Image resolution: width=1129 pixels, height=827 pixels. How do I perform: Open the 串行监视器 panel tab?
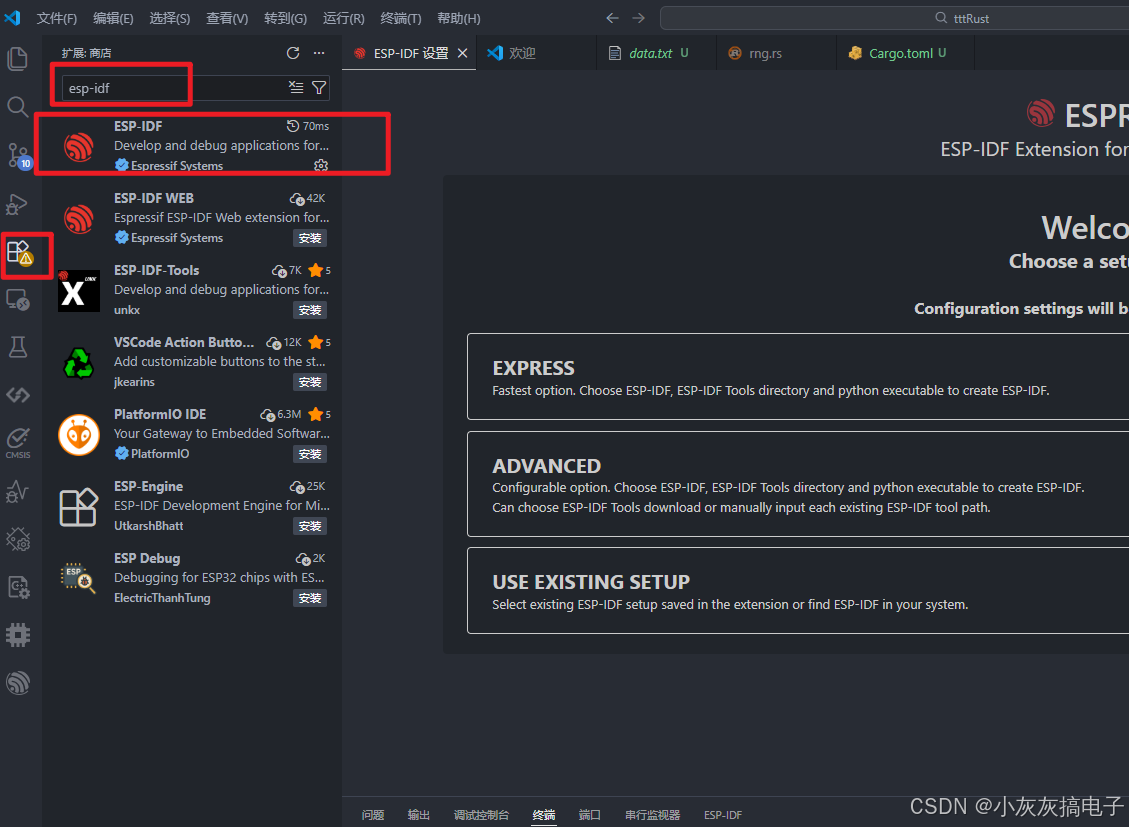click(x=652, y=815)
